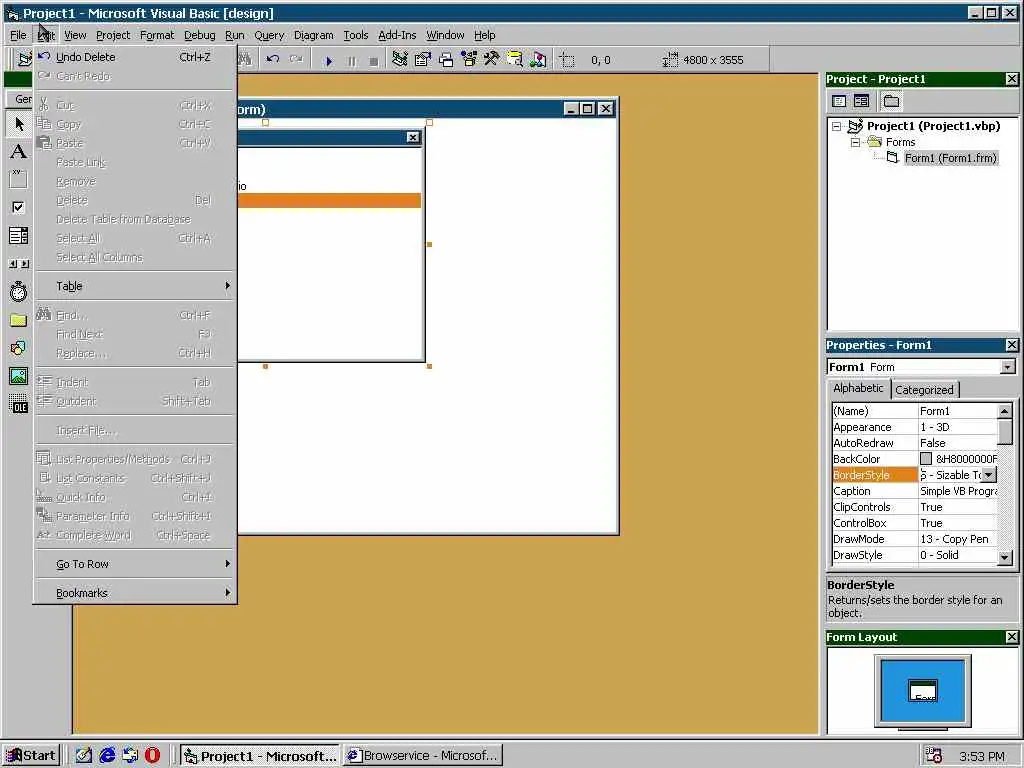Expand the Bookmarks submenu
Image resolution: width=1024 pixels, height=768 pixels.
pos(135,593)
